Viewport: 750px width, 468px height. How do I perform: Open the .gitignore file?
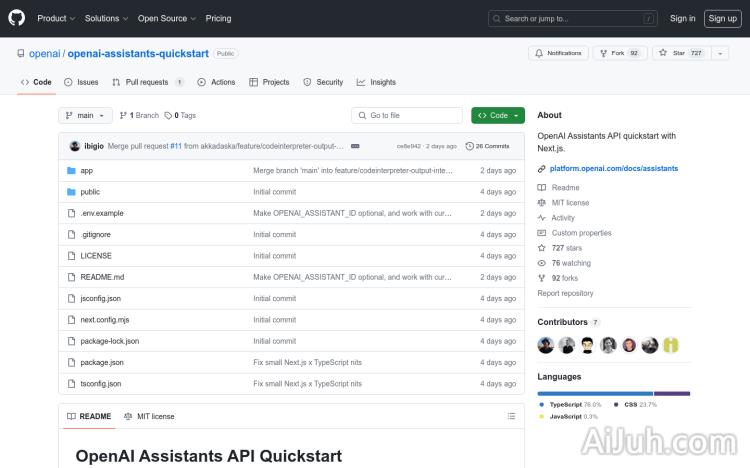tap(96, 234)
